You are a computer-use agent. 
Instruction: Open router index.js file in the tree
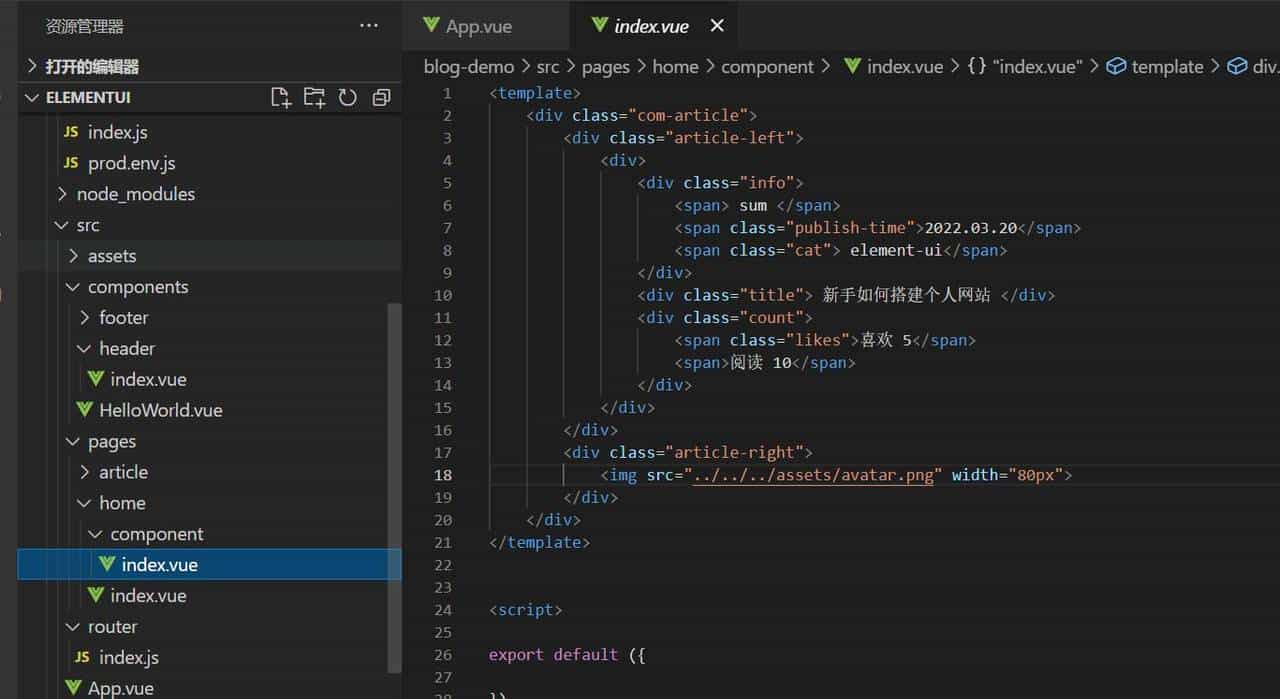128,657
